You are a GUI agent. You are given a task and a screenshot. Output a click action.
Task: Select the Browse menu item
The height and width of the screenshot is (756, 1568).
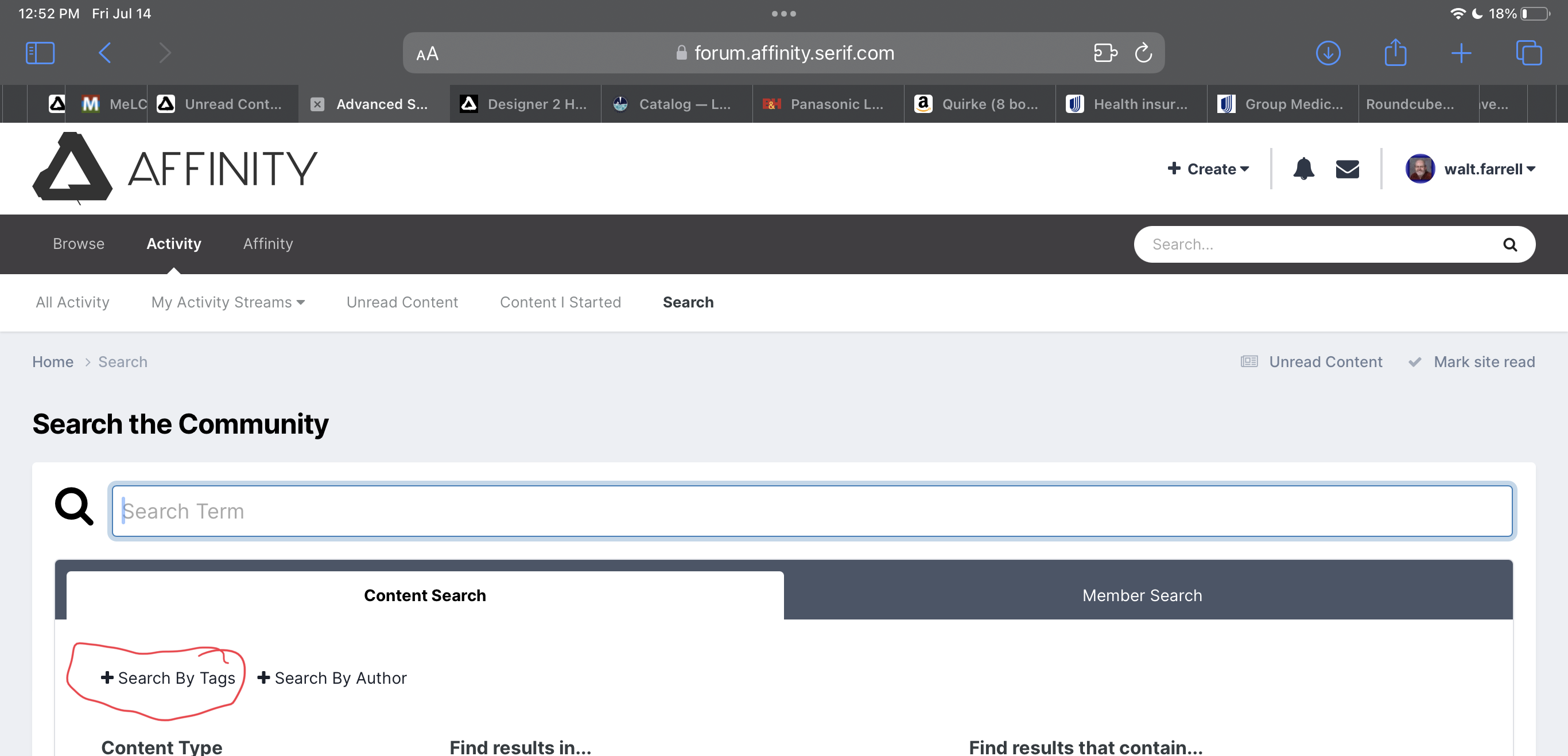coord(79,244)
